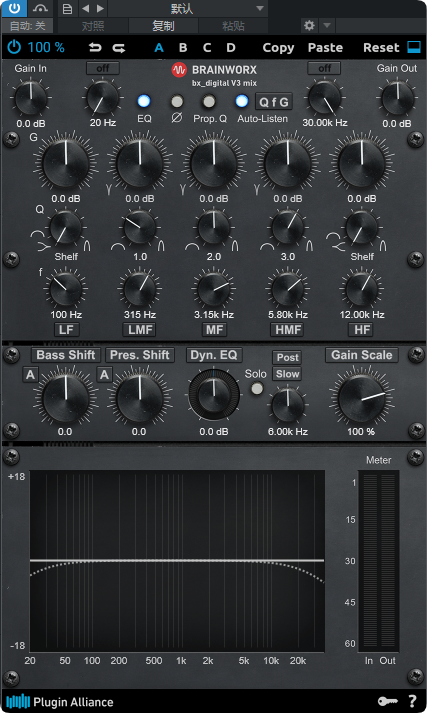Click the HMF band button
Screen dimensions: 427x713
tap(288, 330)
